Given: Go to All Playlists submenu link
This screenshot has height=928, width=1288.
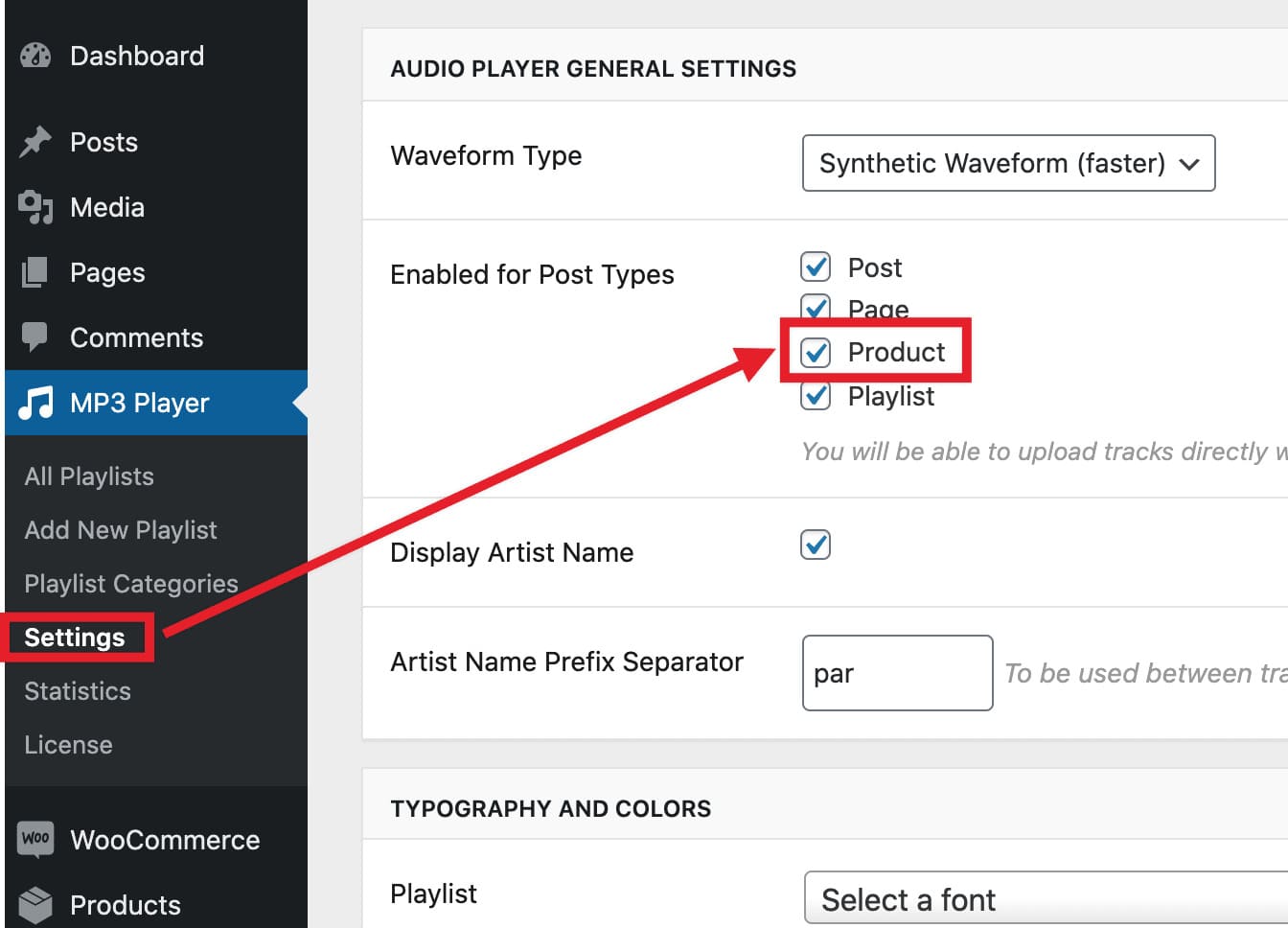Looking at the screenshot, I should (89, 476).
